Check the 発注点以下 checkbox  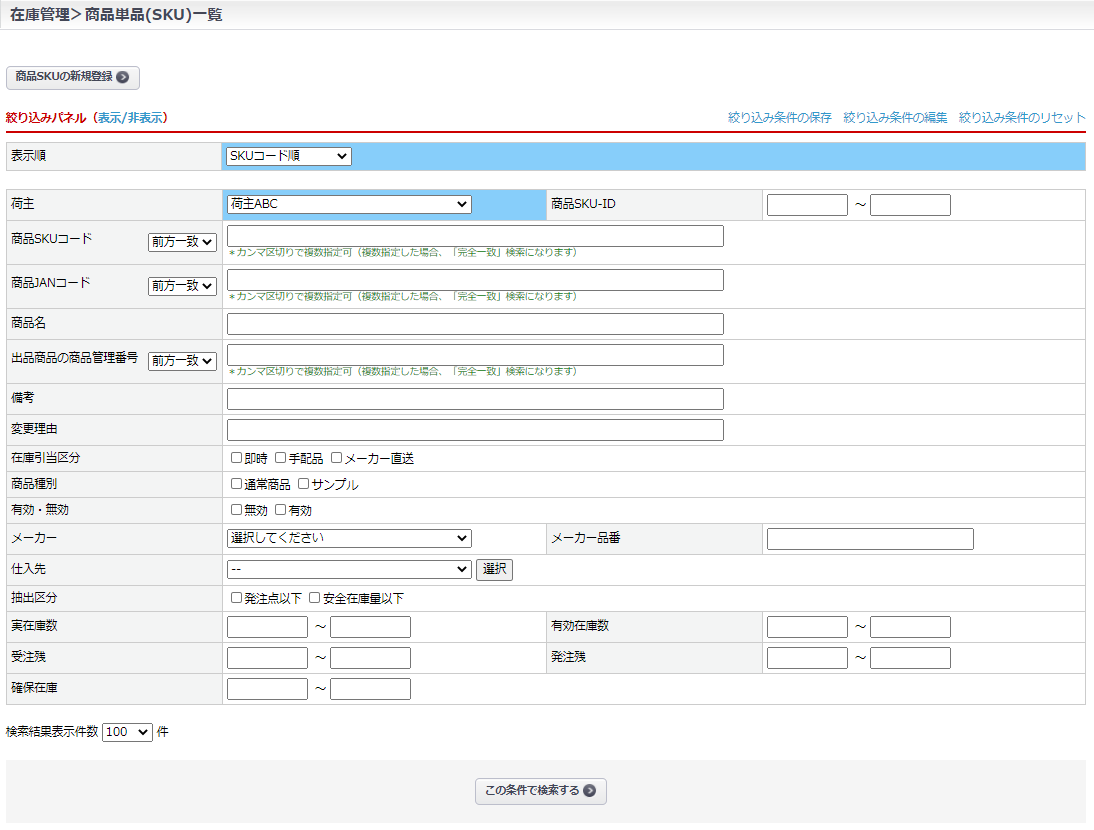tap(237, 598)
